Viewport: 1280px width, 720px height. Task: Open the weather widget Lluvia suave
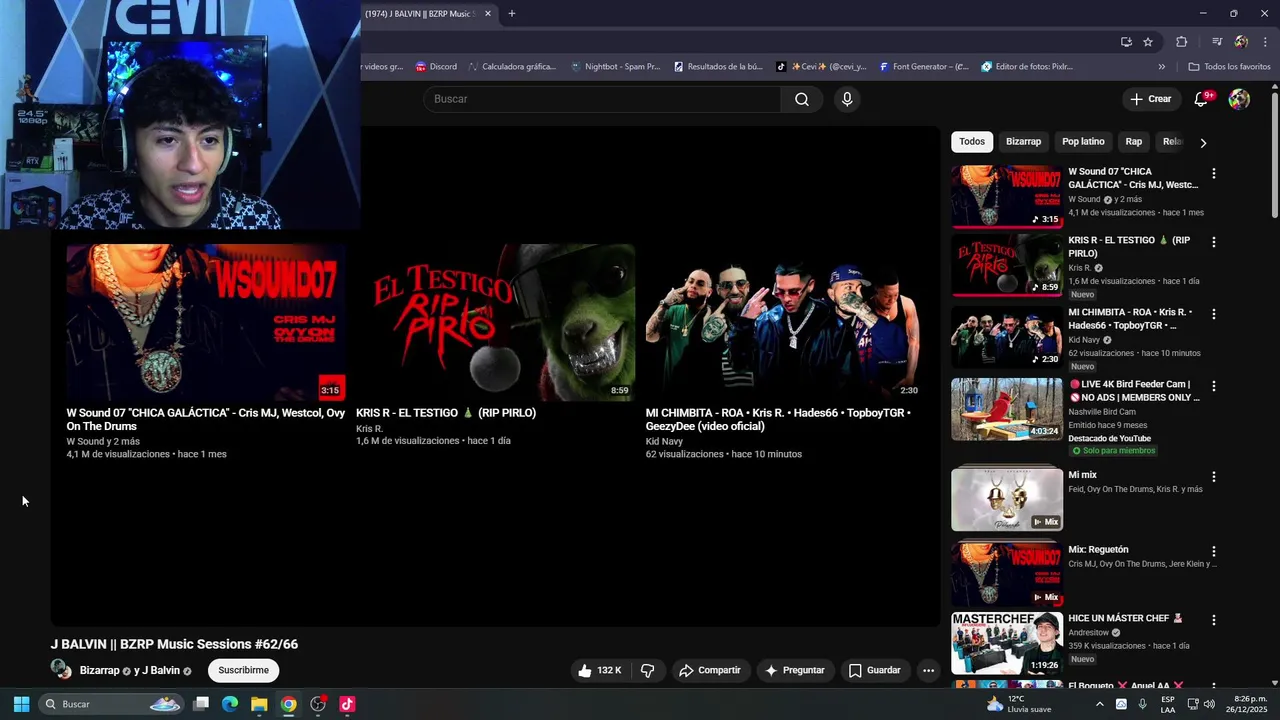coord(1019,704)
